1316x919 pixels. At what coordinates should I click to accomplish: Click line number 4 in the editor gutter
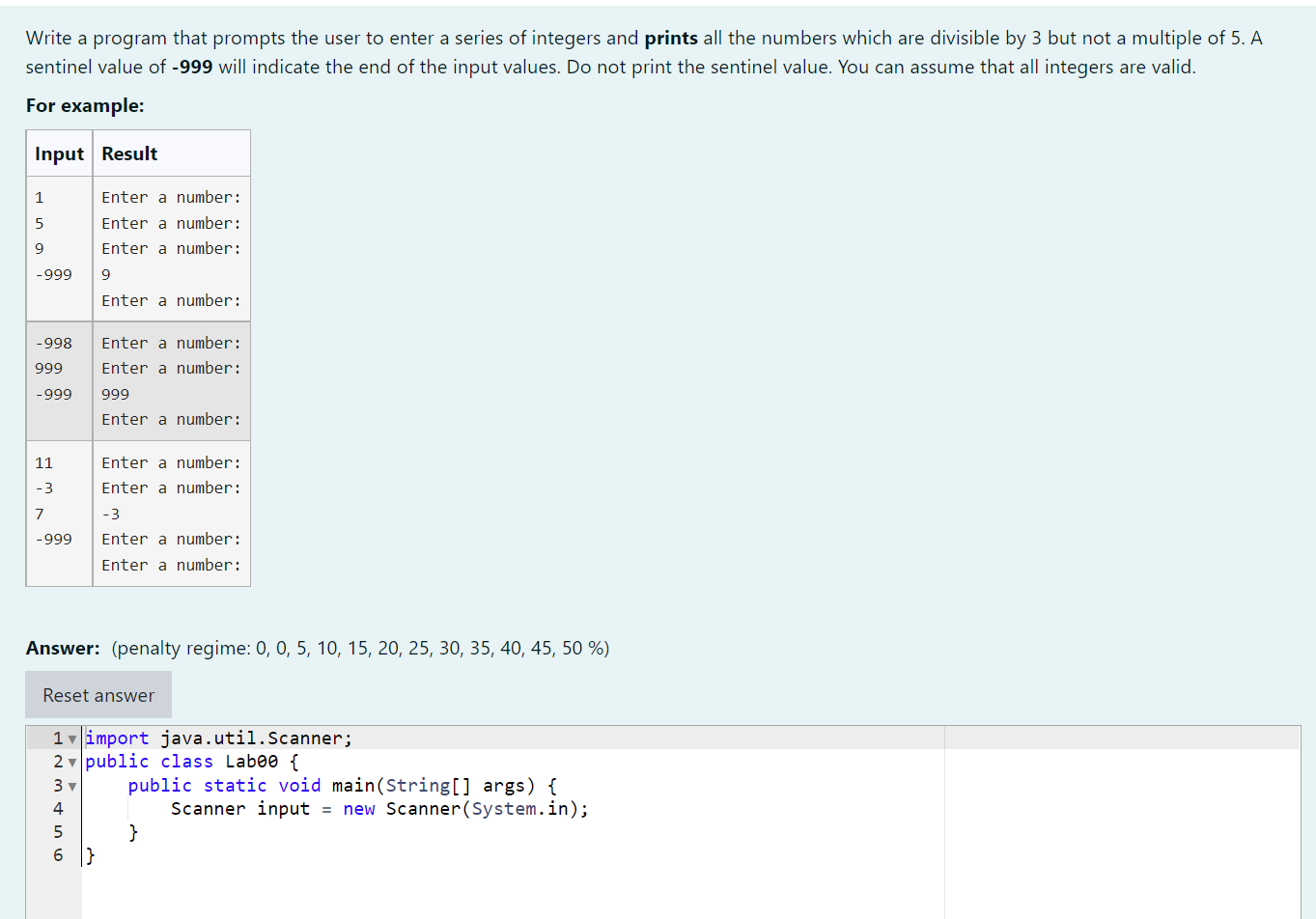pyautogui.click(x=57, y=809)
